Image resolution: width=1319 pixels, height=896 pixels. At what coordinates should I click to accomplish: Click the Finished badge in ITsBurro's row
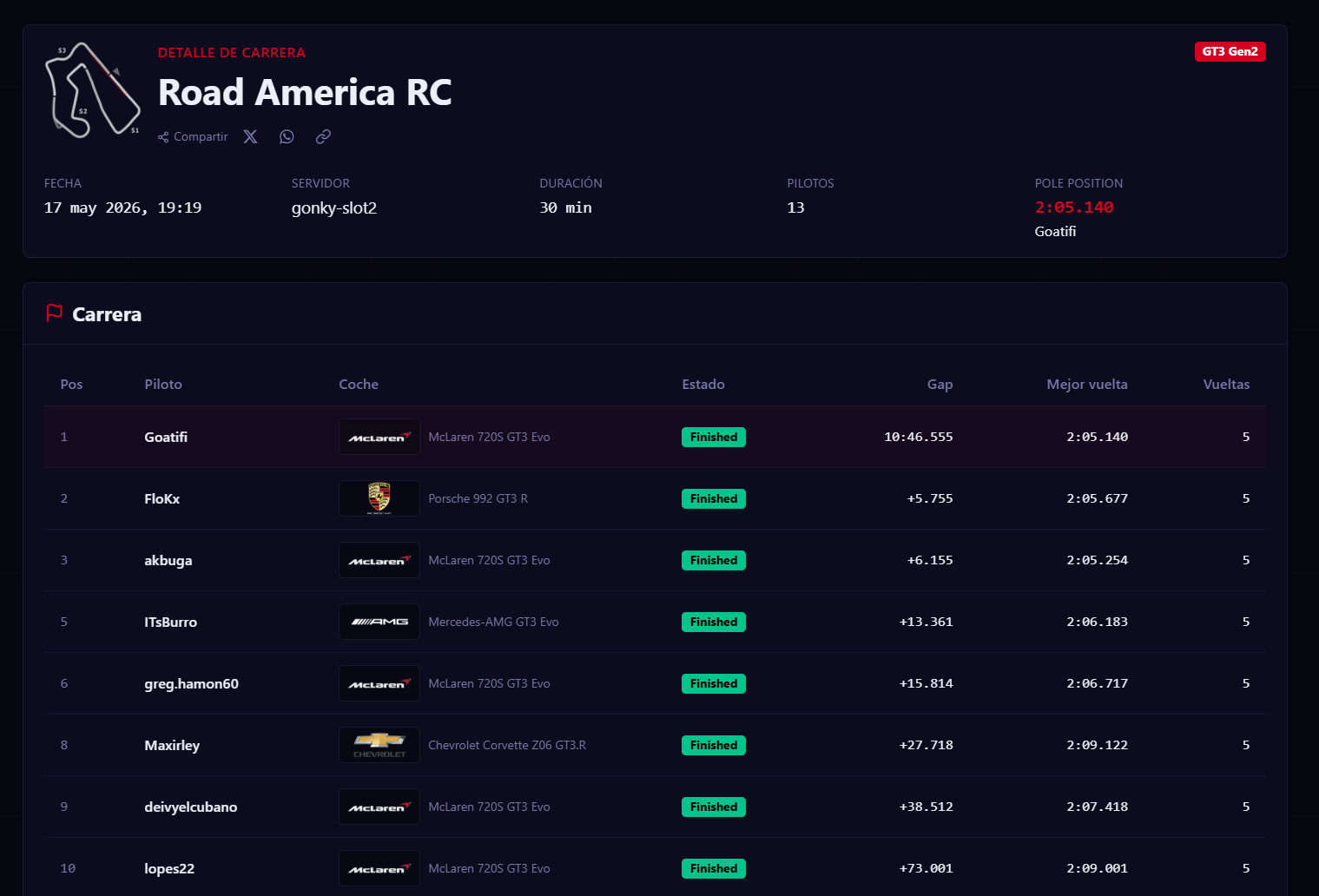pos(714,622)
